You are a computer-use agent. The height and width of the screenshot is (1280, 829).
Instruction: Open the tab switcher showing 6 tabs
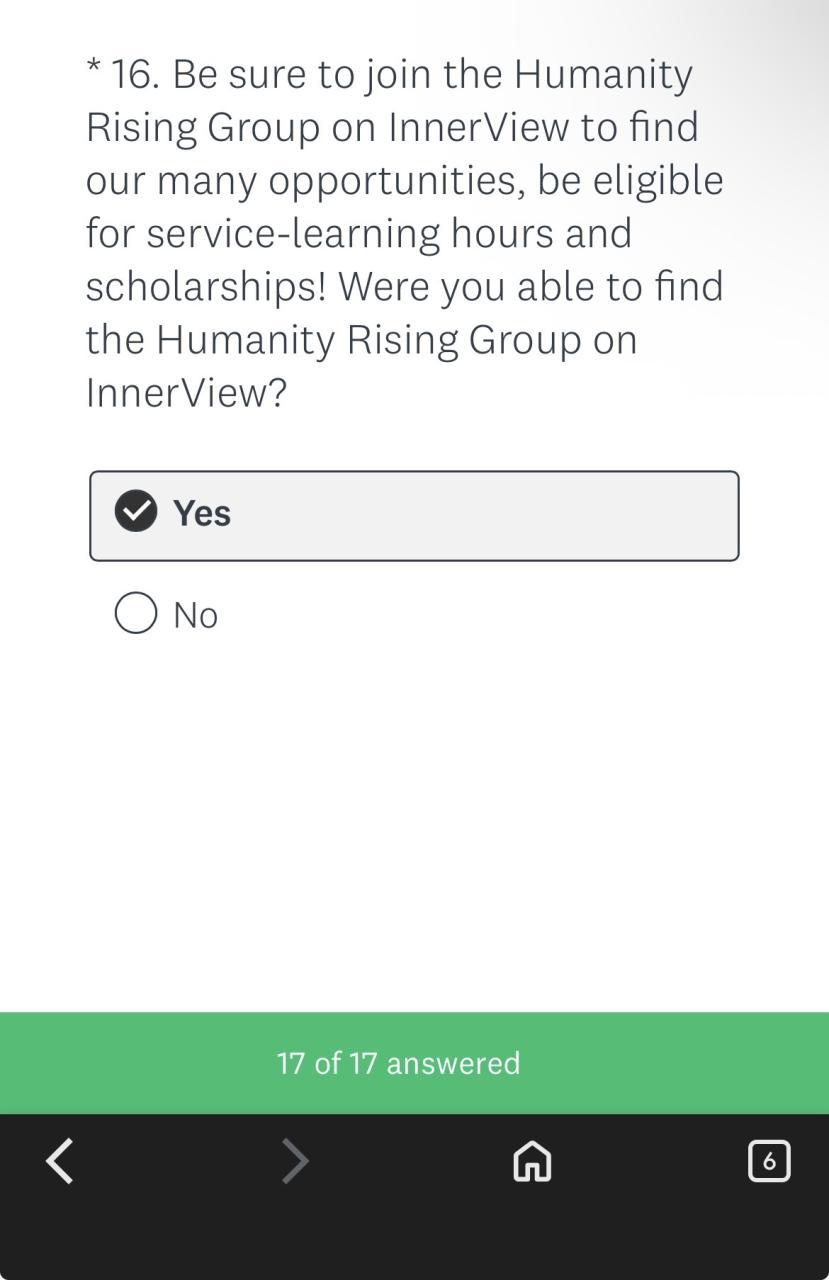pyautogui.click(x=768, y=1161)
